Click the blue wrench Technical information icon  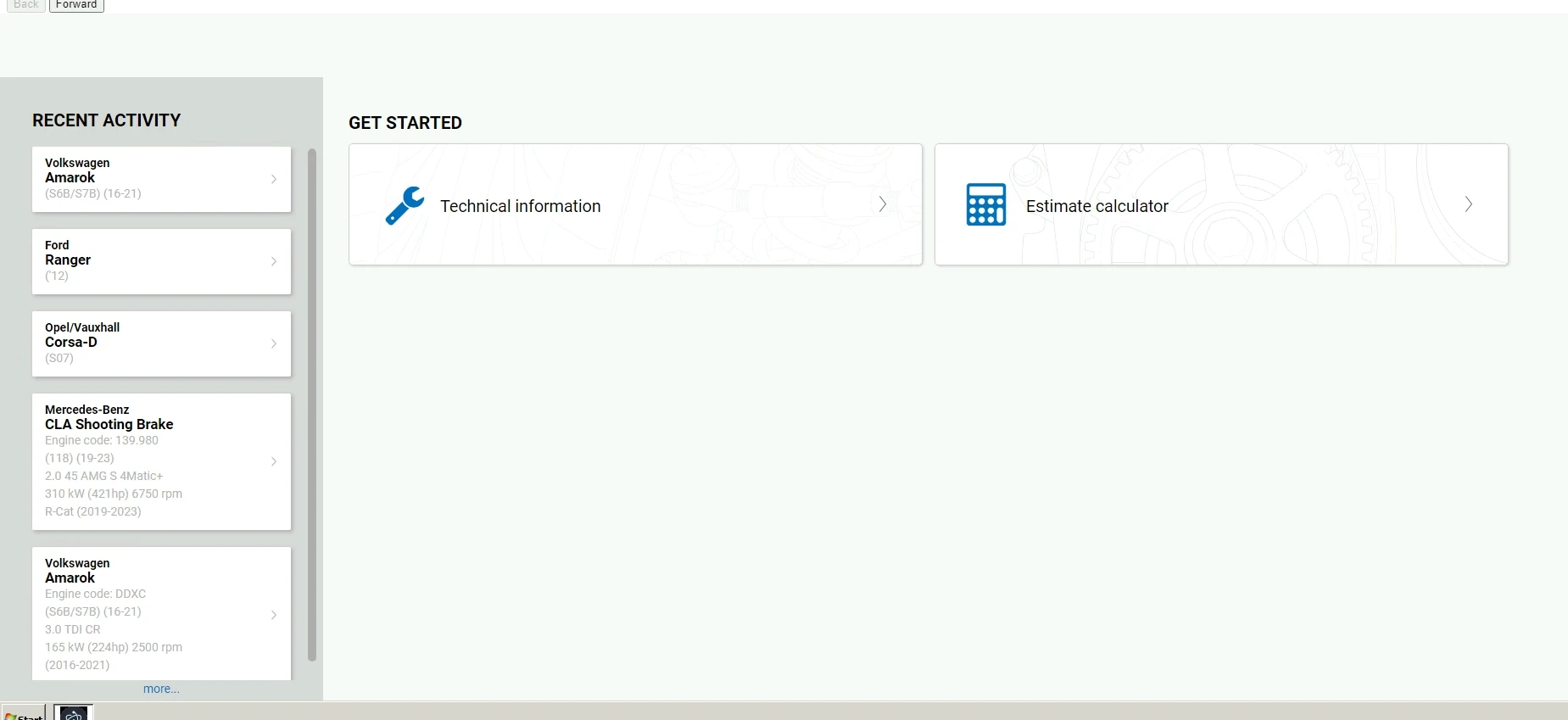[405, 205]
